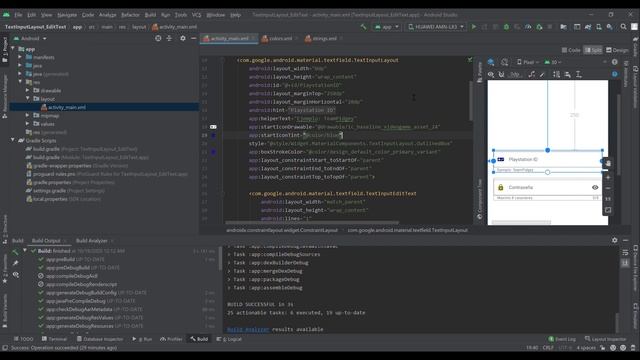Open the Pixel device dropdown in preview
This screenshot has height=360, width=640.
[x=528, y=62]
